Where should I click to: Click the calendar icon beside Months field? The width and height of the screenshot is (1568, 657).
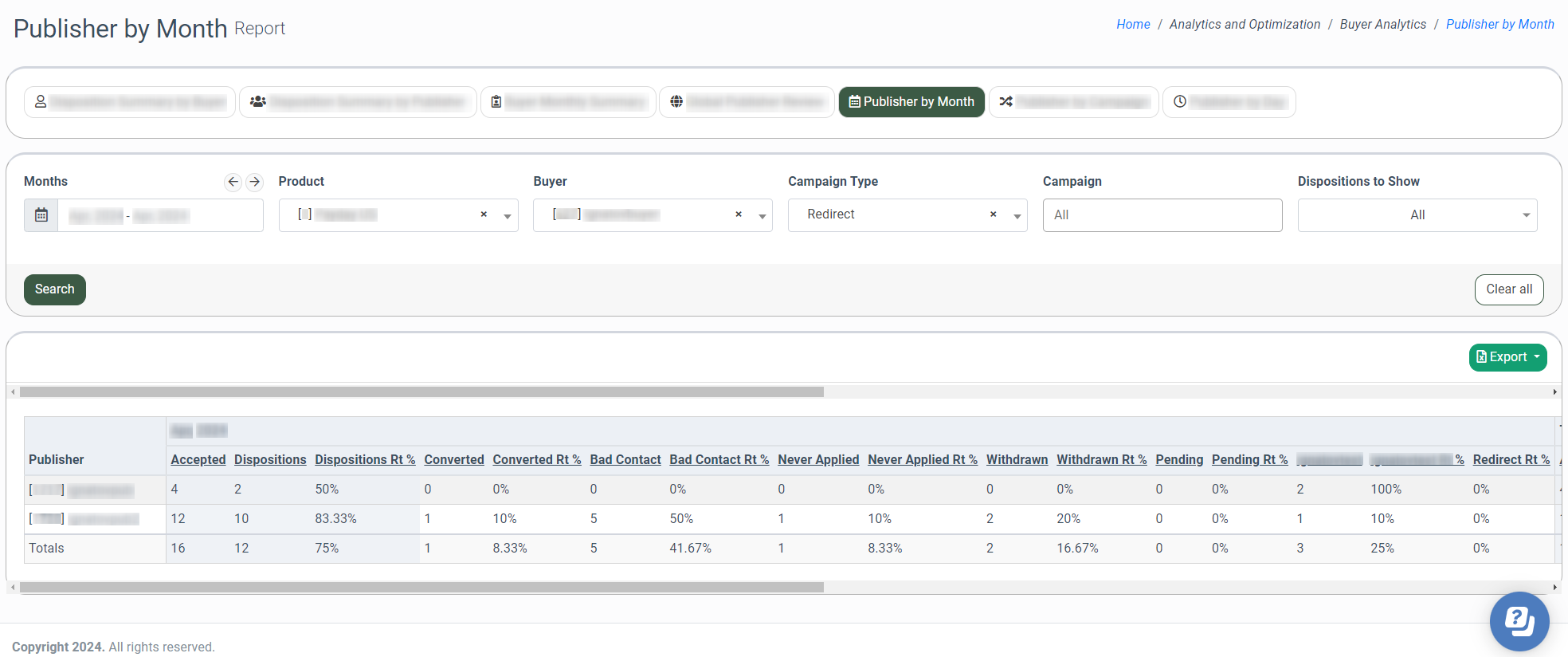pos(41,215)
